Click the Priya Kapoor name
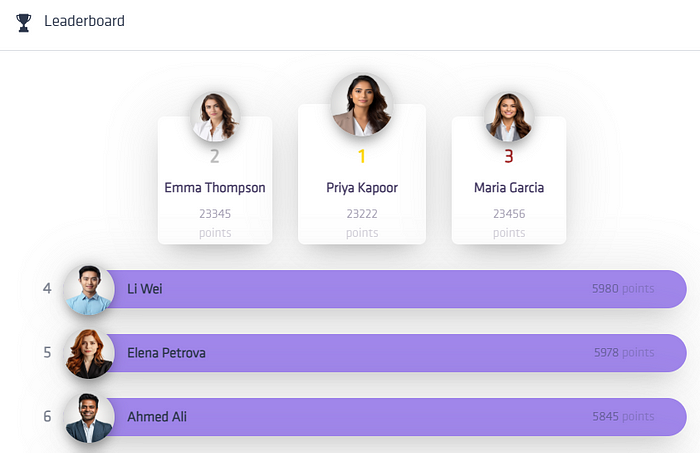700x453 pixels. point(362,188)
